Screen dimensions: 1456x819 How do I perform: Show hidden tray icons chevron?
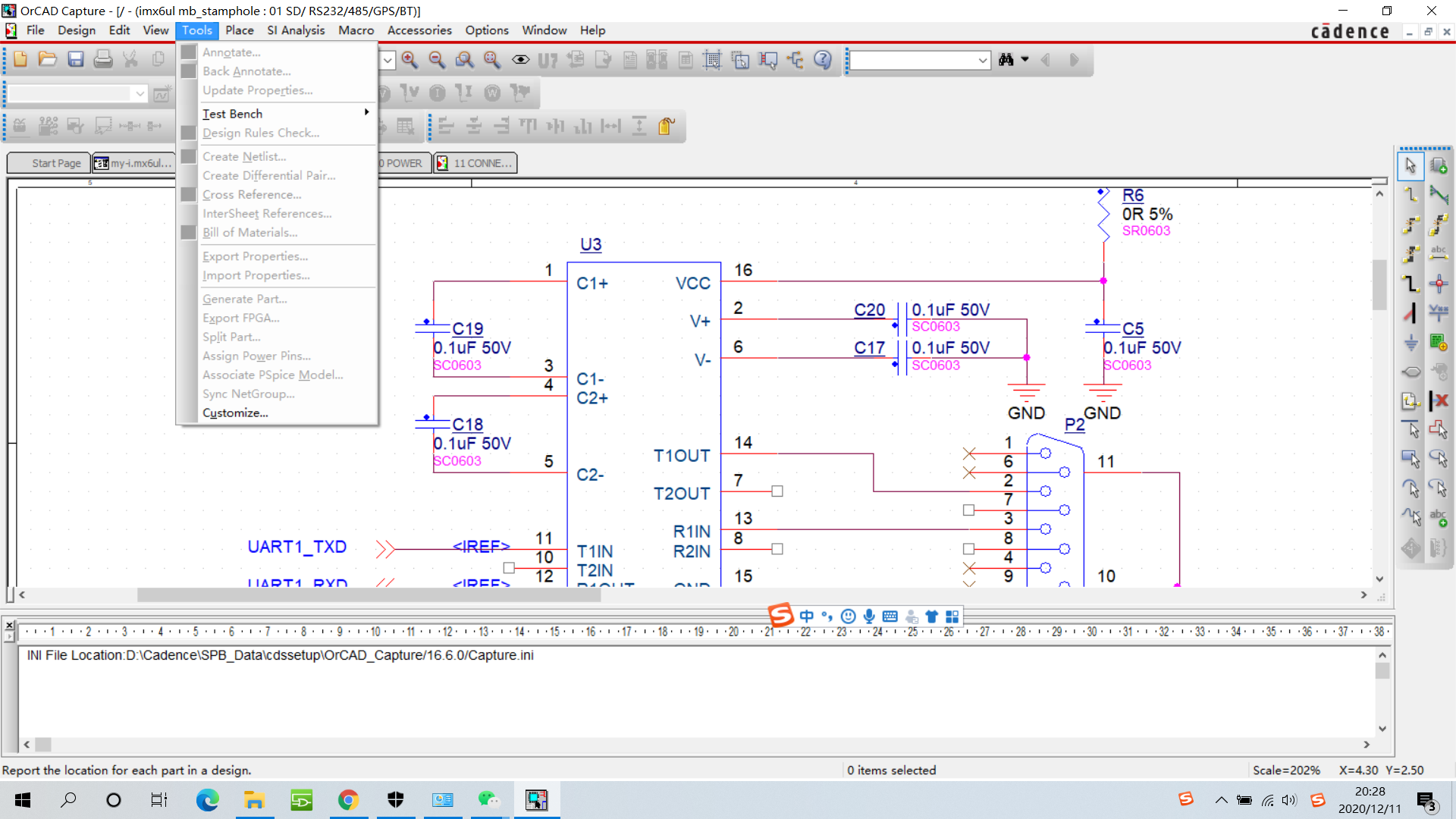point(1221,800)
